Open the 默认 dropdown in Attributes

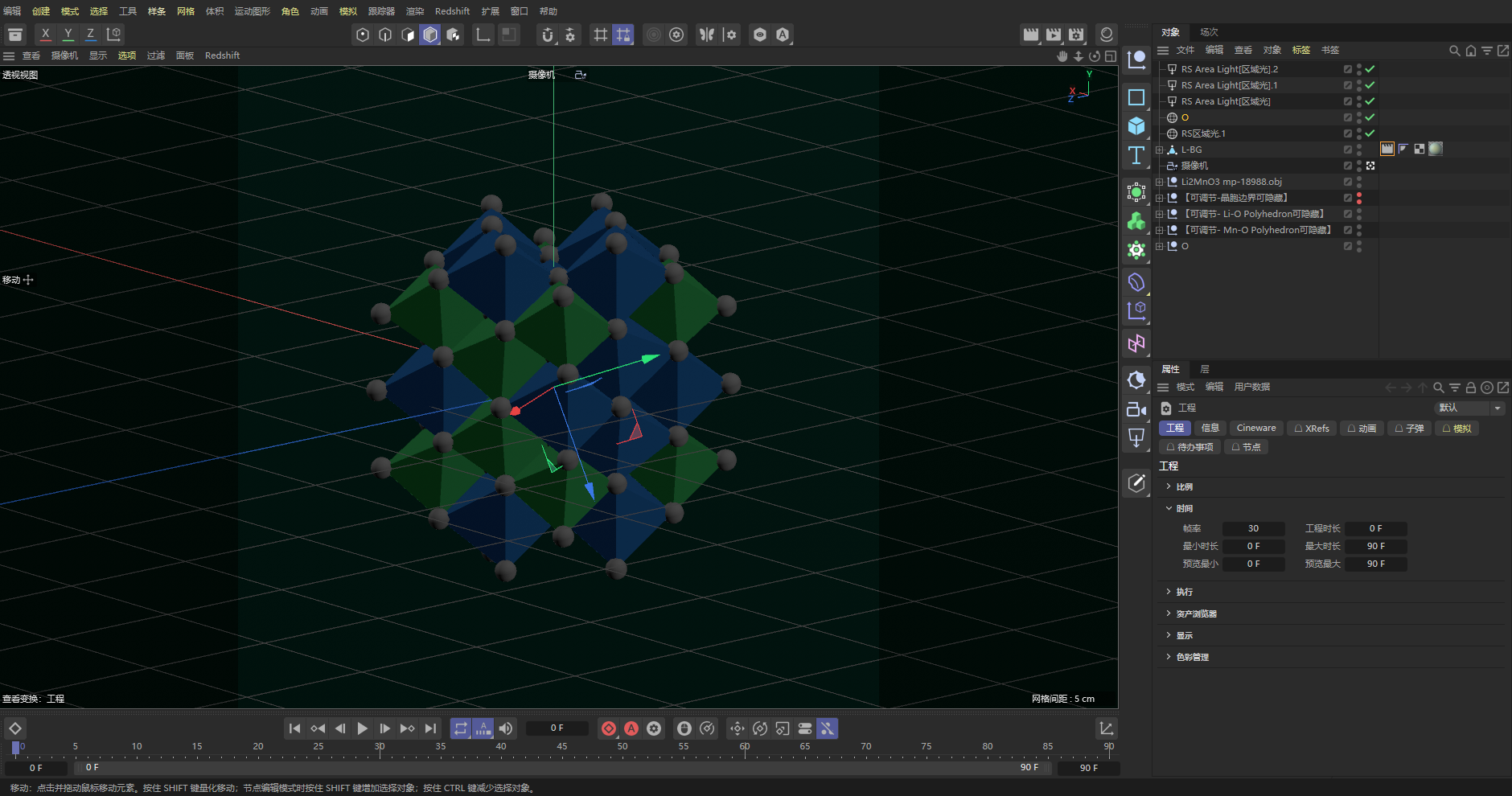pos(1469,408)
